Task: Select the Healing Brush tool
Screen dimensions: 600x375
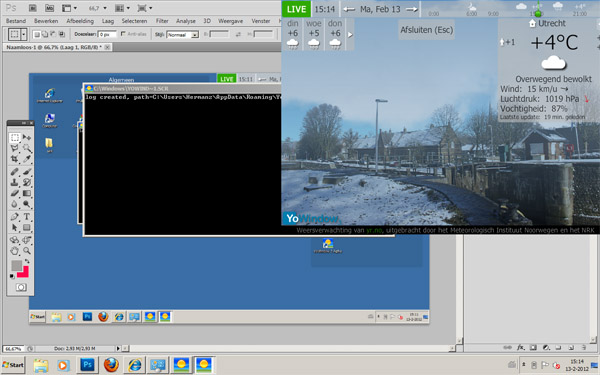Action: 15,172
